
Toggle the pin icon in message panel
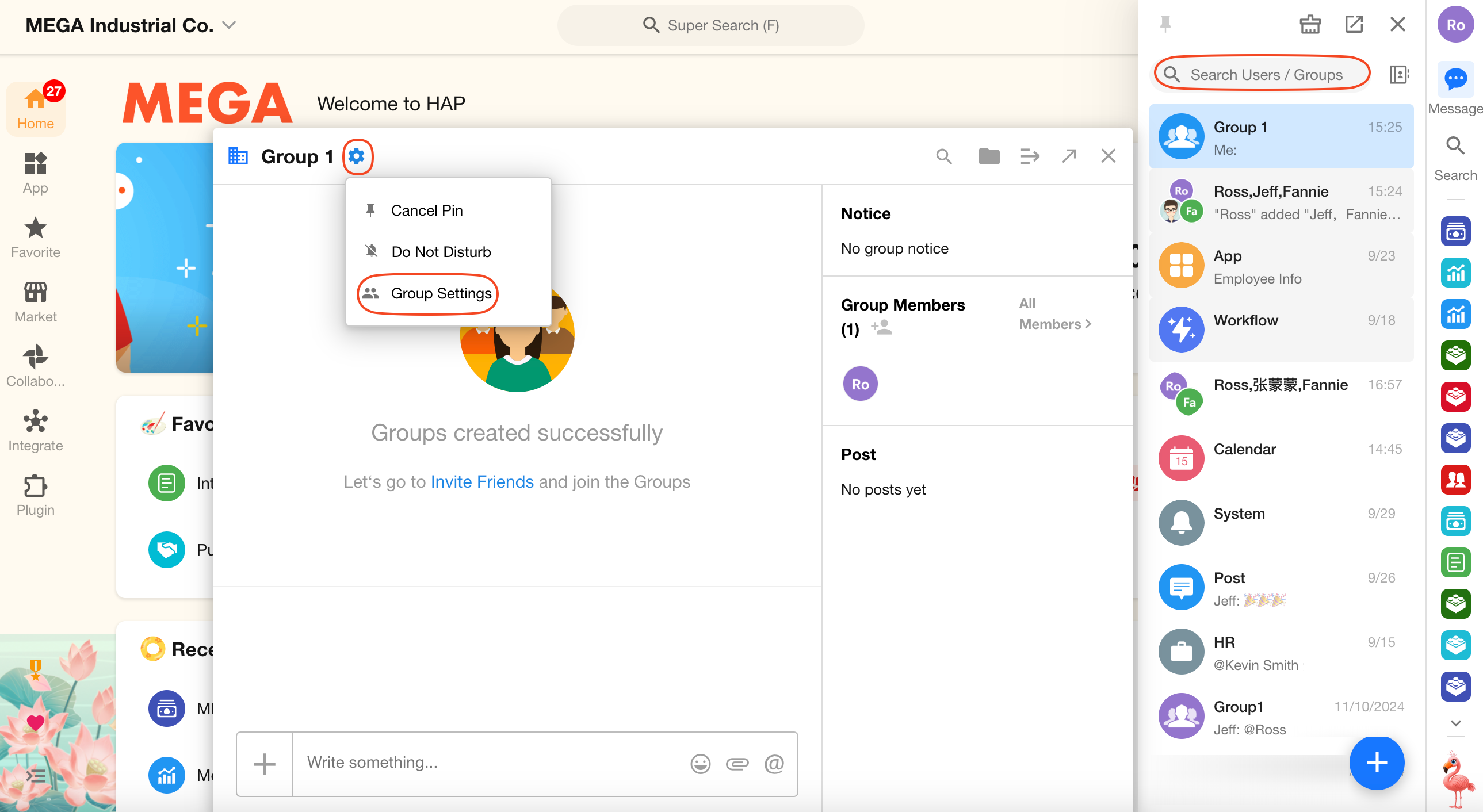(1165, 24)
